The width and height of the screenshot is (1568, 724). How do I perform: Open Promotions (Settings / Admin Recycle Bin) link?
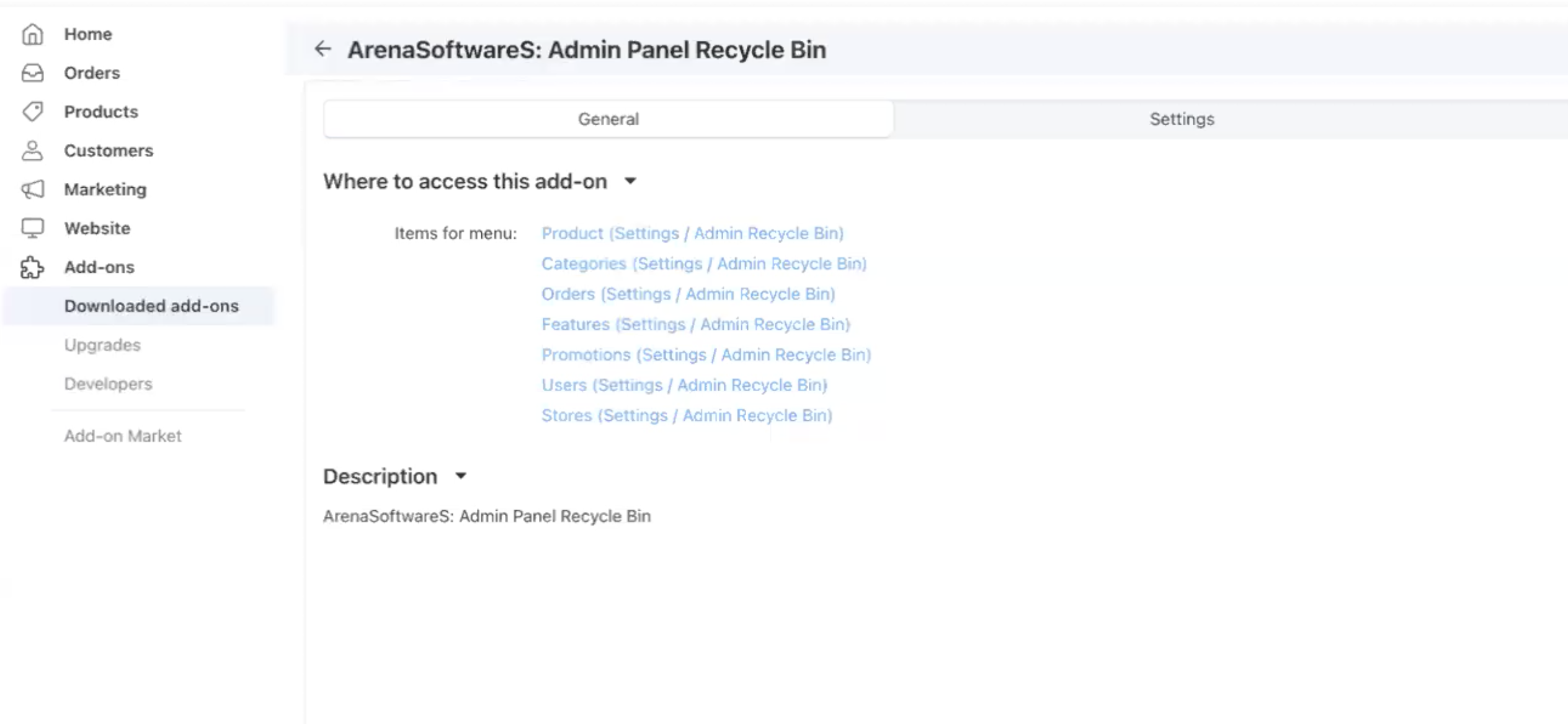[706, 355]
